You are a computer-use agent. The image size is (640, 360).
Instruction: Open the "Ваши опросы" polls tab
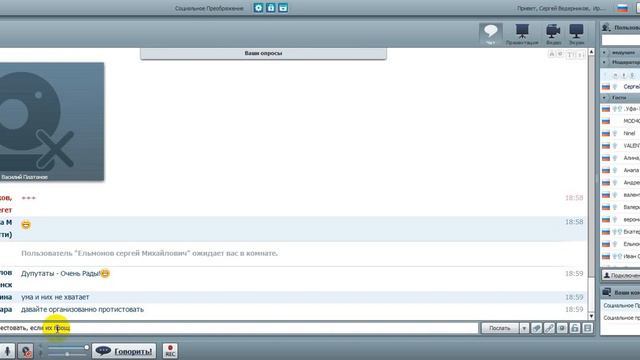[x=263, y=53]
